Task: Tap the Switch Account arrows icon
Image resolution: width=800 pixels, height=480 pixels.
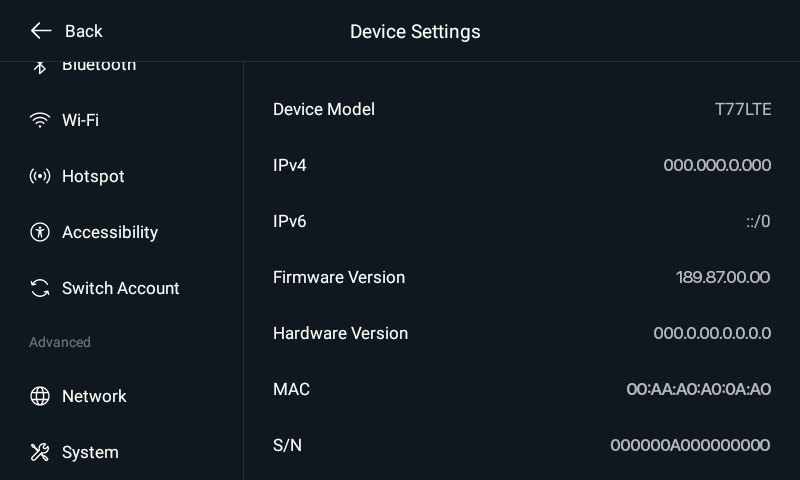Action: point(40,288)
